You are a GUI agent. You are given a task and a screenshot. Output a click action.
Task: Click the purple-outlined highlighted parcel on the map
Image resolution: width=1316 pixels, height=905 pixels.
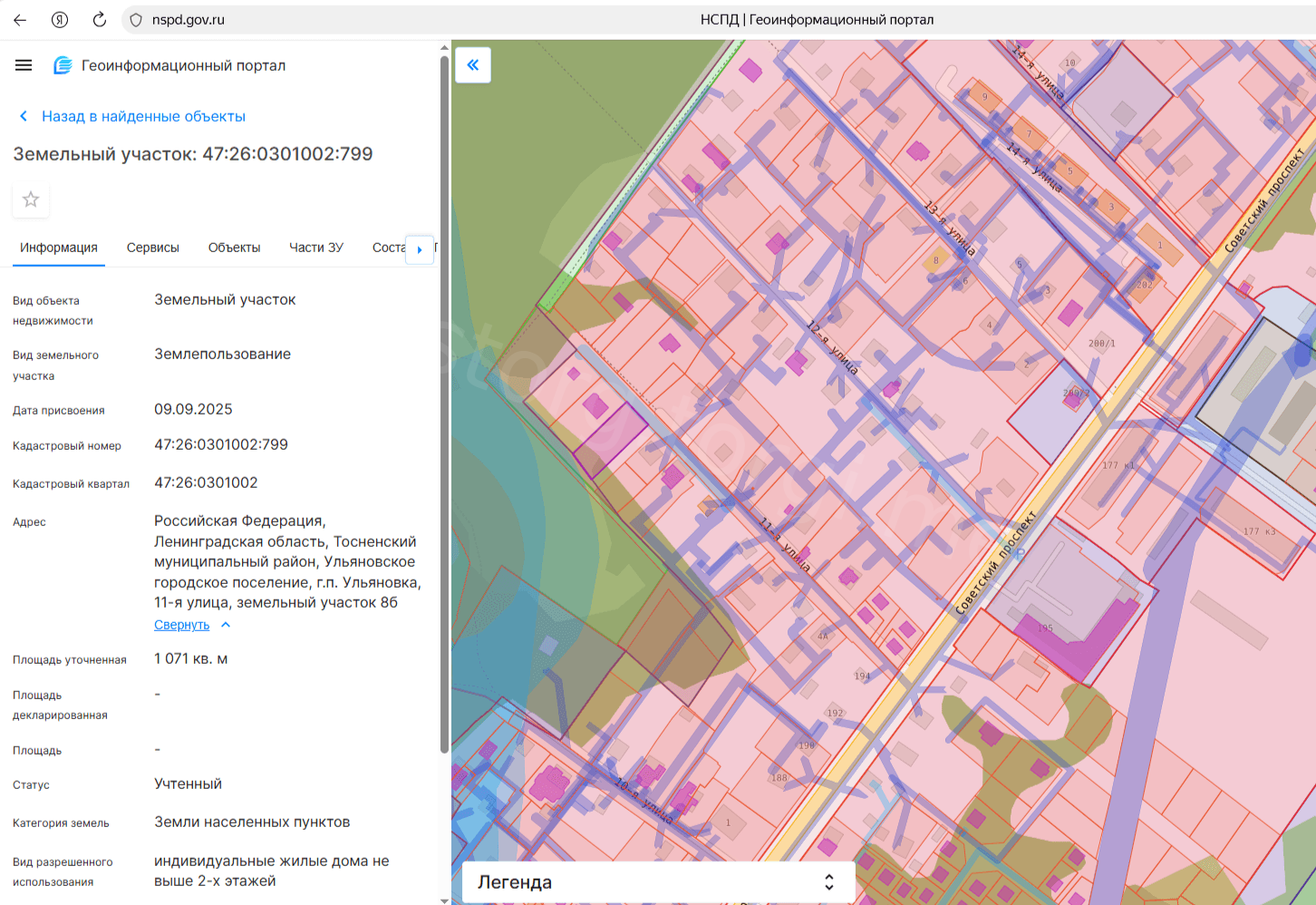coord(611,440)
